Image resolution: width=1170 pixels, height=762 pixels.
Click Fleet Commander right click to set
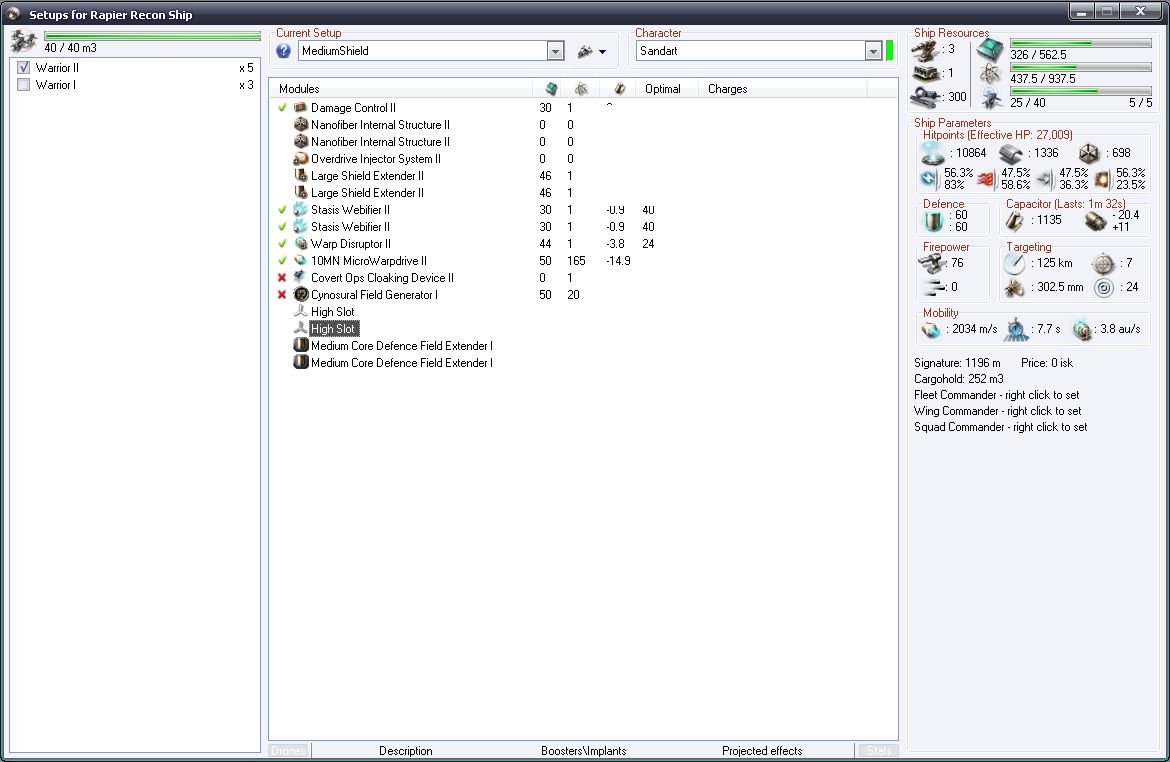coord(996,395)
